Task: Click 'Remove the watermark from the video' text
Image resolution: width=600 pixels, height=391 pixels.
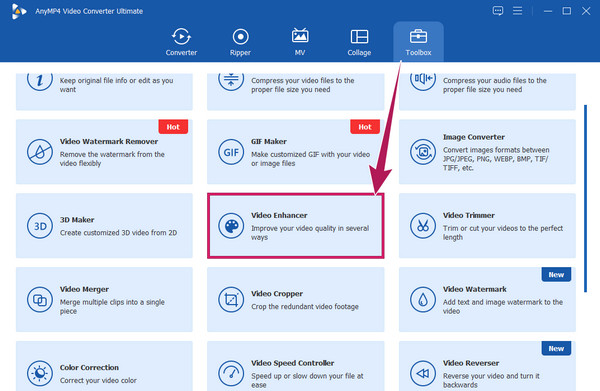Action: [x=112, y=159]
